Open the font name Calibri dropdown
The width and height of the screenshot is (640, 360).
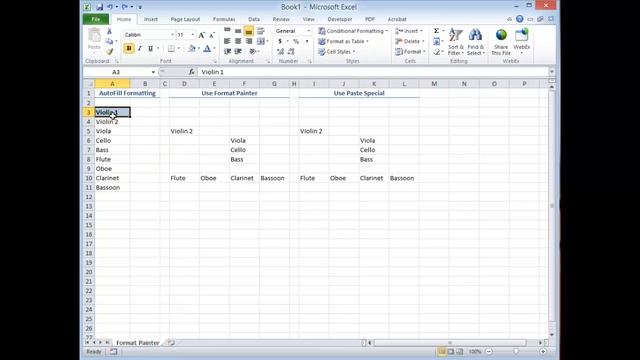click(172, 35)
